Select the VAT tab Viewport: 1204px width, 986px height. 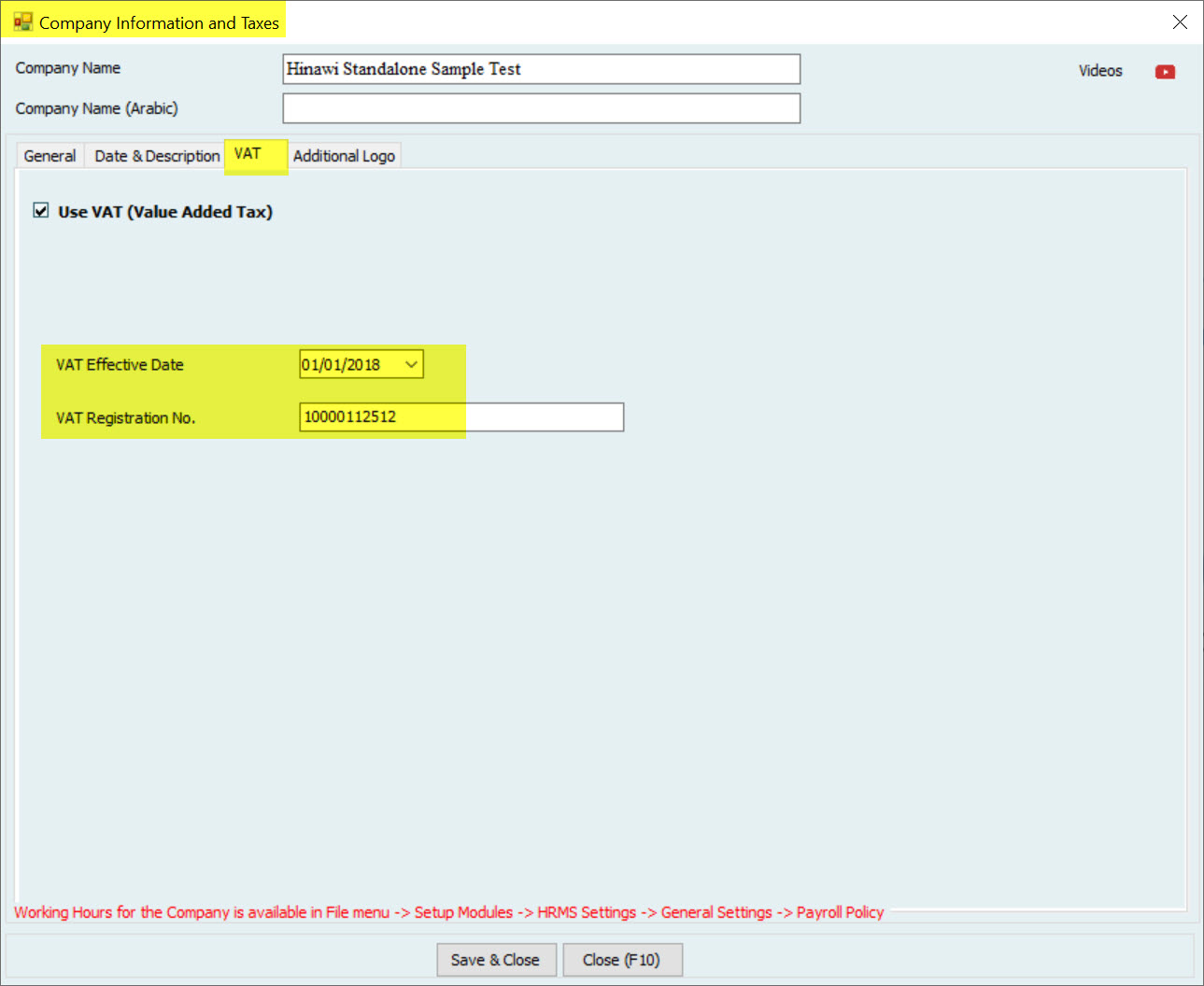(x=256, y=154)
